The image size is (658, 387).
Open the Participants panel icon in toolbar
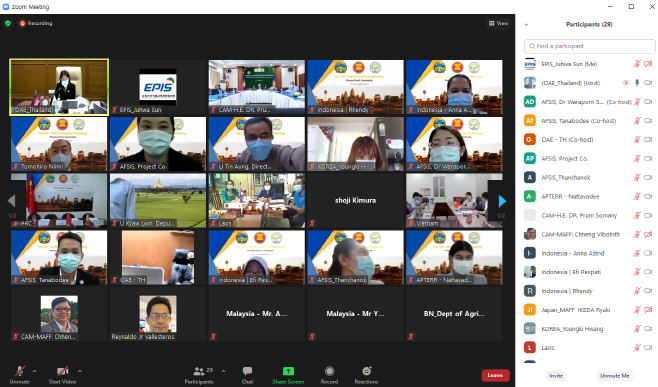coord(199,371)
